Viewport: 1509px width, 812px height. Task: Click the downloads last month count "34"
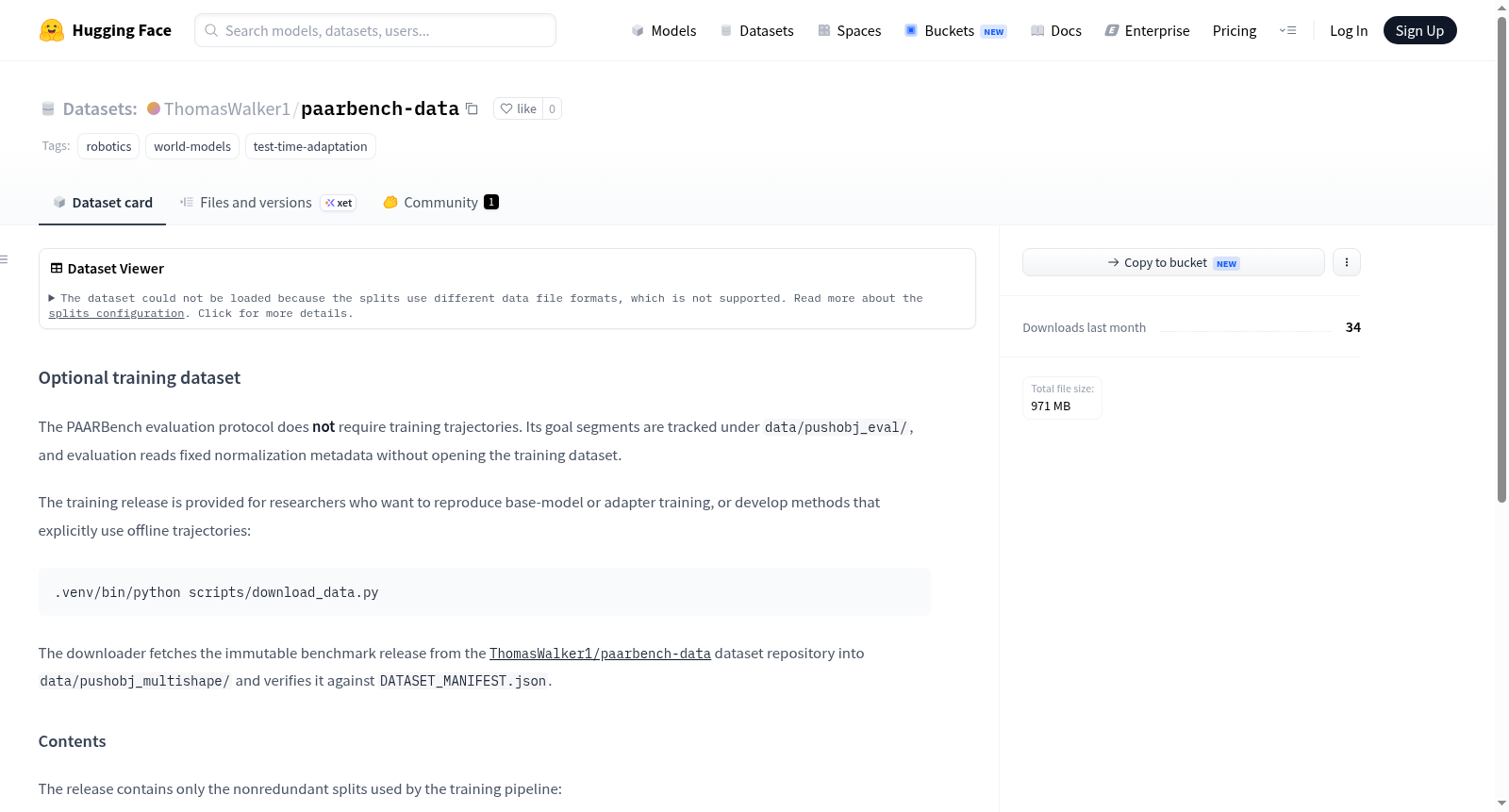click(1353, 327)
